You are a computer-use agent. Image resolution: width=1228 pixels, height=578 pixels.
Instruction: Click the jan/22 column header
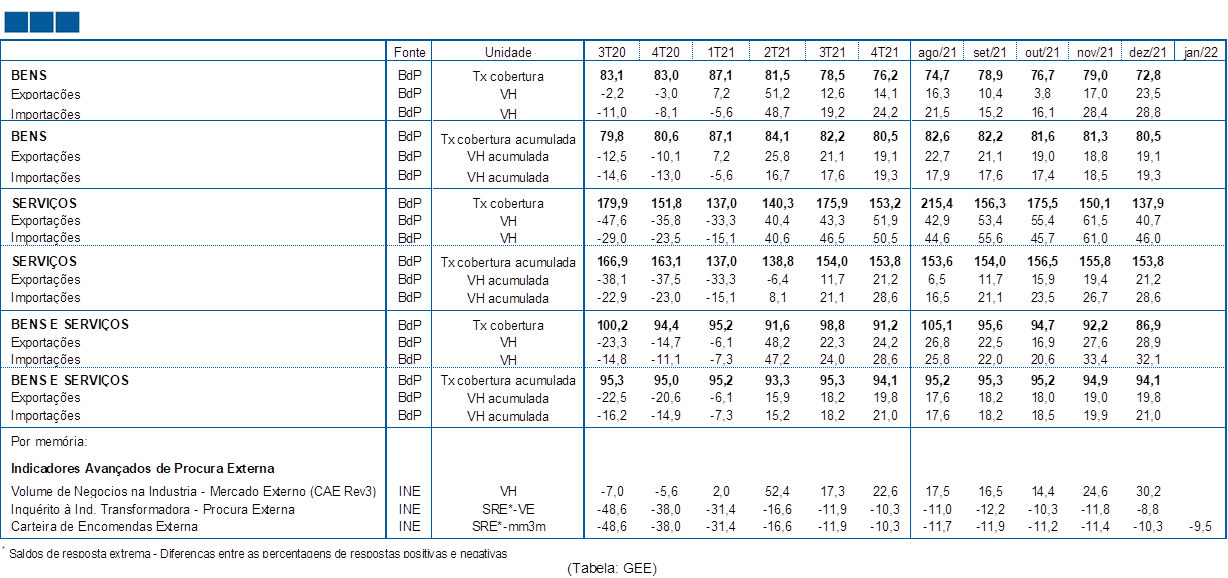[1200, 52]
